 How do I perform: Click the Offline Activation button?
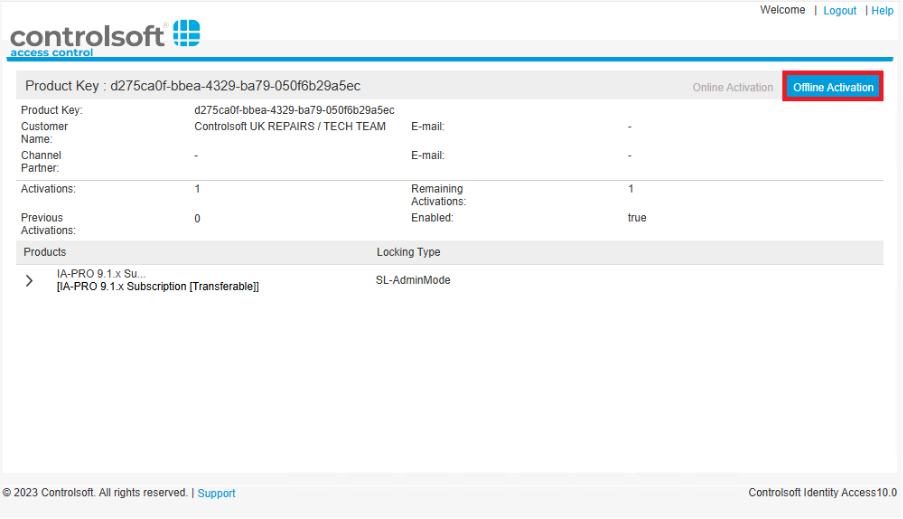[833, 87]
